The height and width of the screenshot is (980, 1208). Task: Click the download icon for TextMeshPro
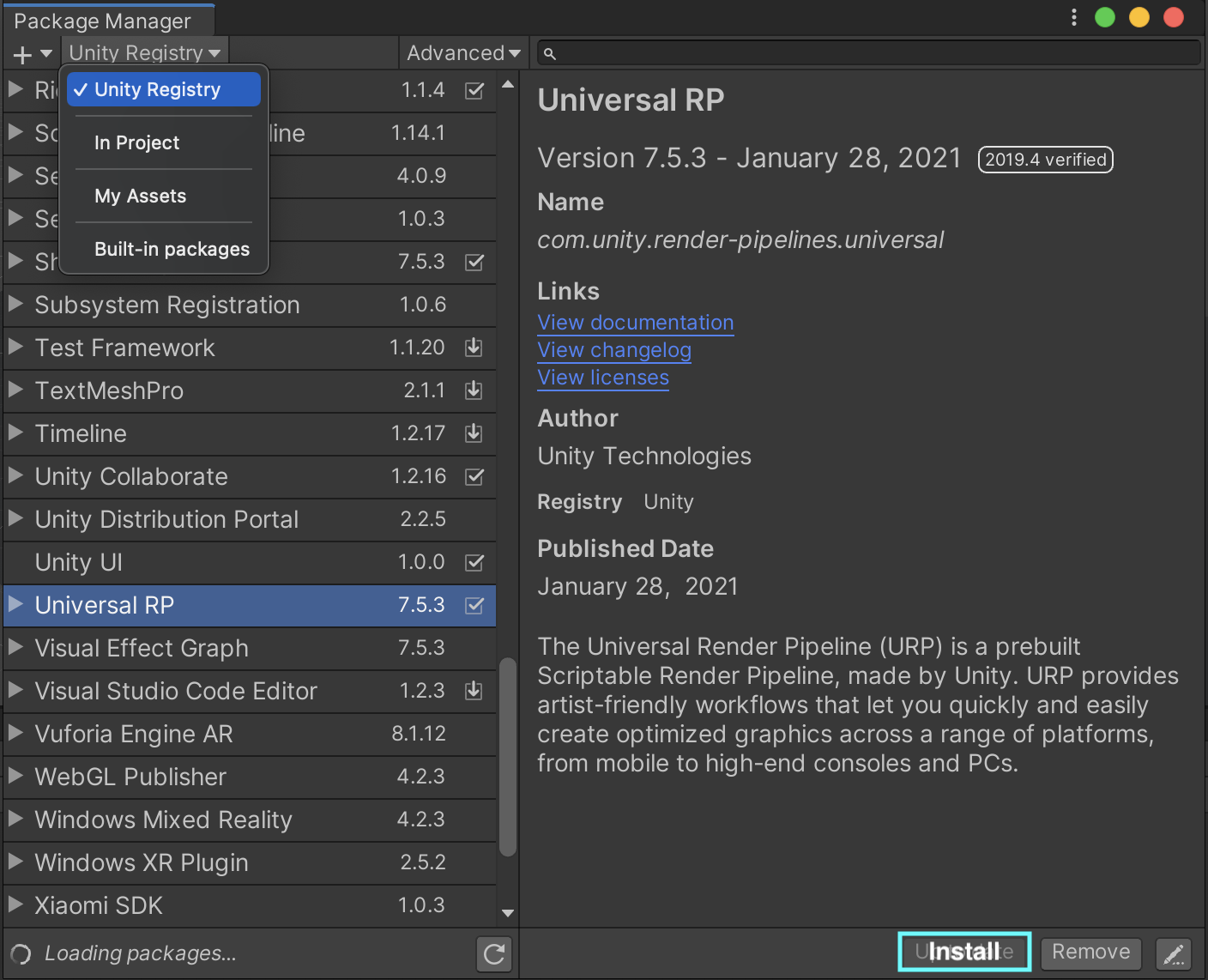pos(474,390)
